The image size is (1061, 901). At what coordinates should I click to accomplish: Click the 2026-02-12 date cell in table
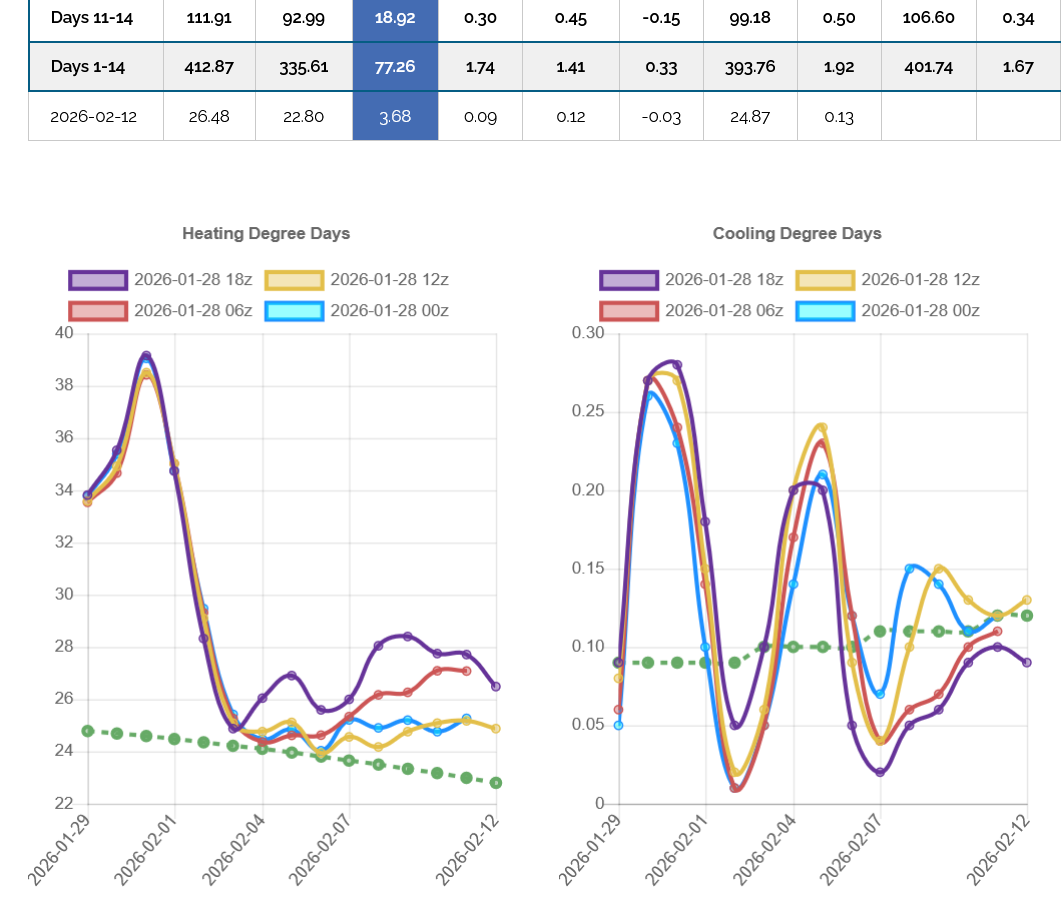(93, 117)
